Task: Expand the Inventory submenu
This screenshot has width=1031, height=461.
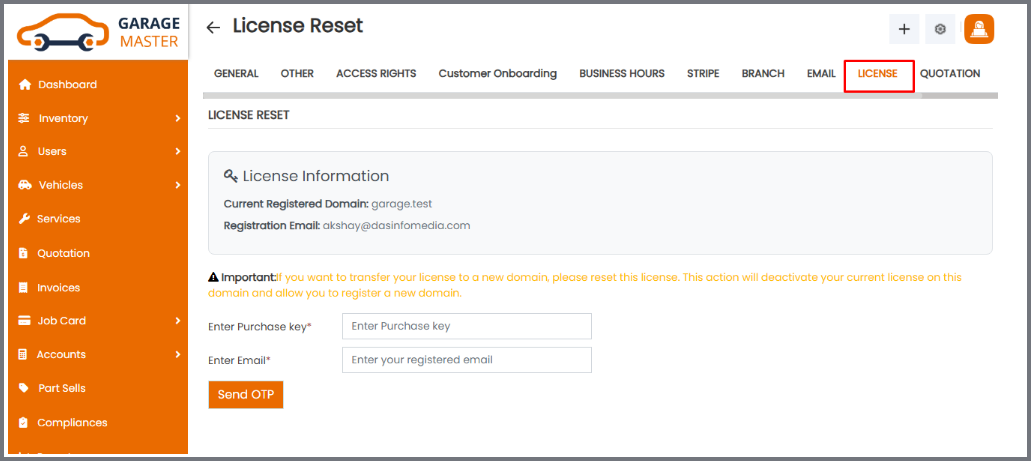Action: pos(177,119)
